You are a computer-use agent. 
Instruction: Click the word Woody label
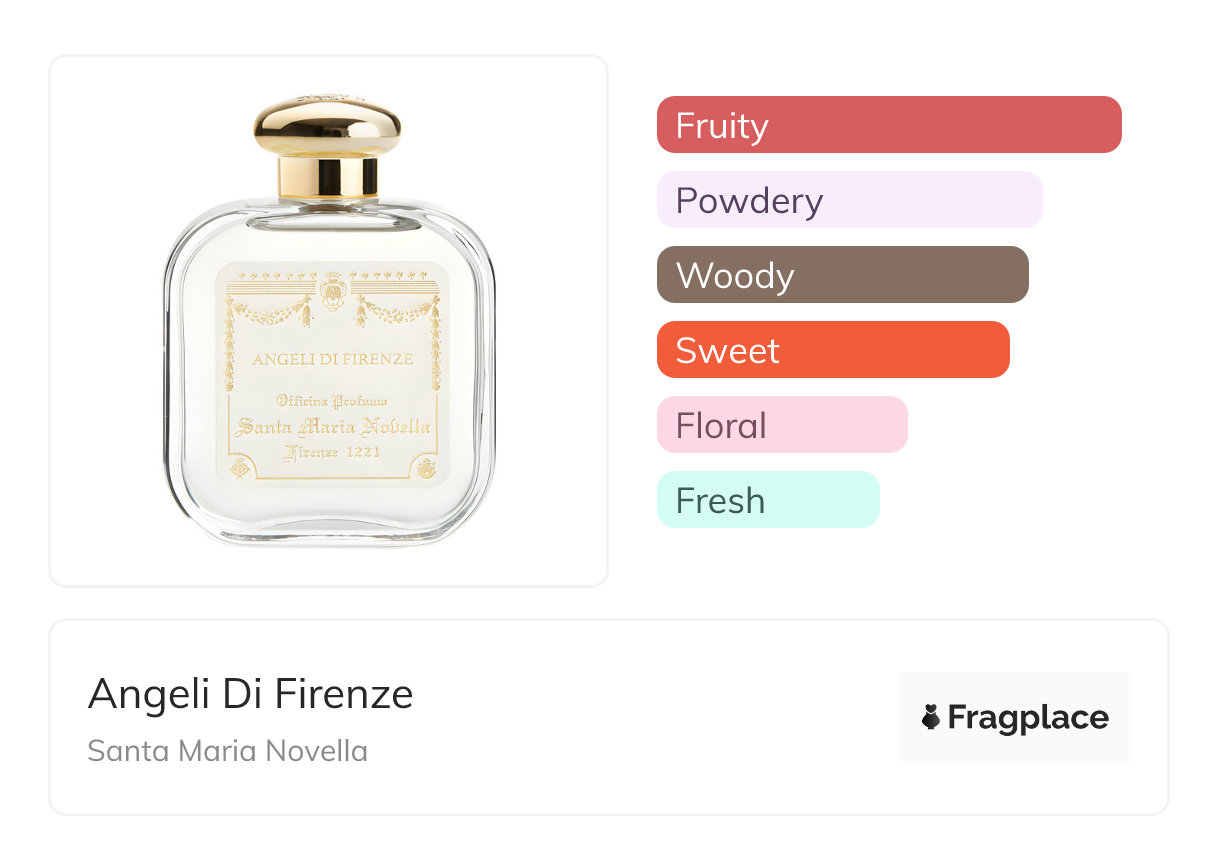pos(735,276)
